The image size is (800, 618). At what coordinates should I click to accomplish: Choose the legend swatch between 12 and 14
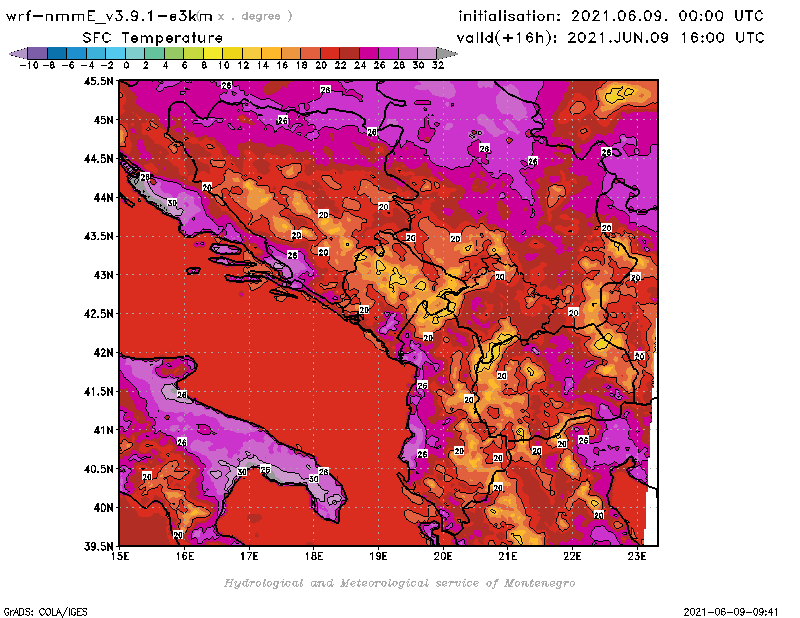(252, 53)
